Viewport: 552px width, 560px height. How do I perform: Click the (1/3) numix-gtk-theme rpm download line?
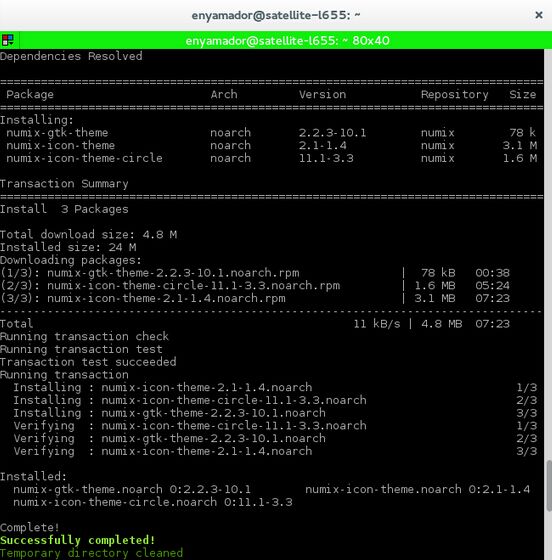255,273
